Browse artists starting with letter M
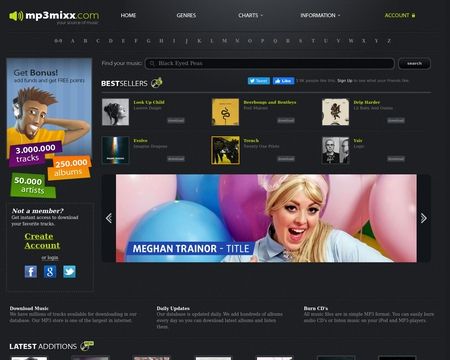Image resolution: width=450 pixels, height=360 pixels. 224,41
